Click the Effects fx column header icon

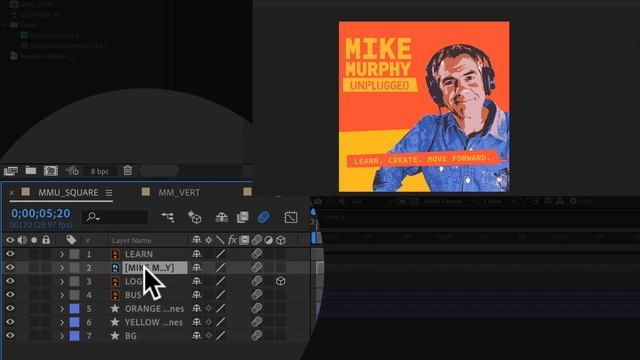[x=232, y=240]
